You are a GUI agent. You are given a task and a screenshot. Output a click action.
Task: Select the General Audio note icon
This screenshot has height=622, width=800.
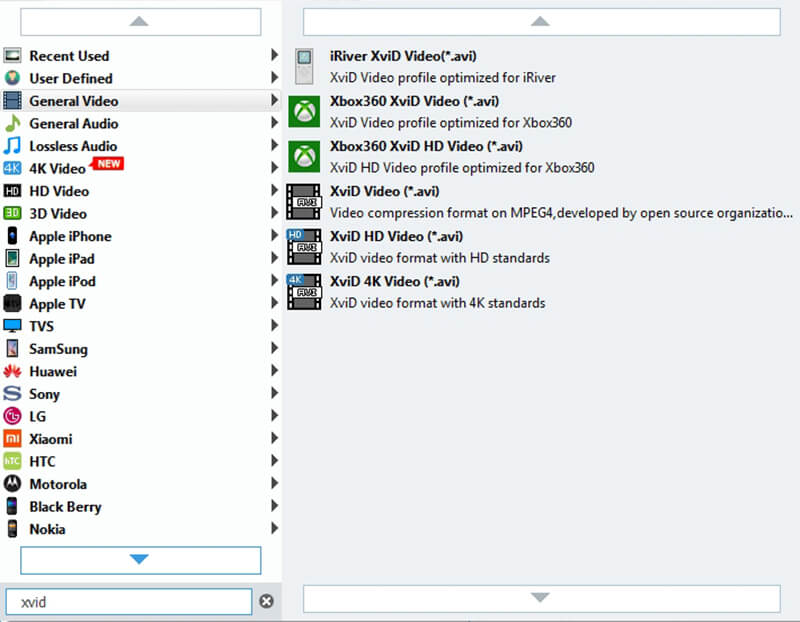coord(11,123)
